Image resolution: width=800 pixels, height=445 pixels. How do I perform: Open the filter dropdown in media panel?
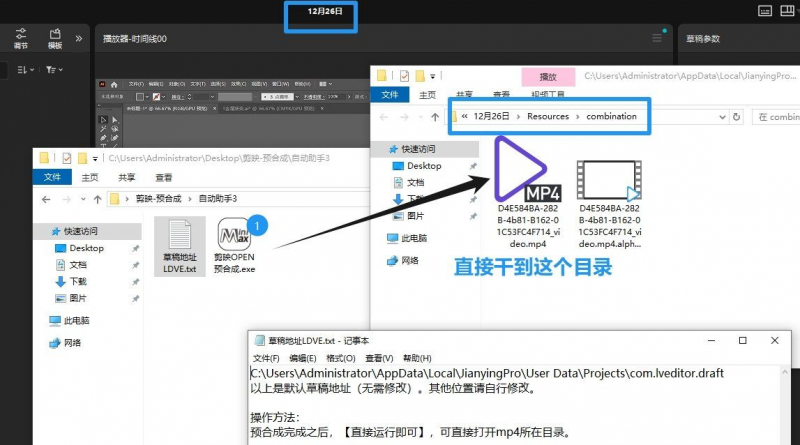[x=54, y=69]
